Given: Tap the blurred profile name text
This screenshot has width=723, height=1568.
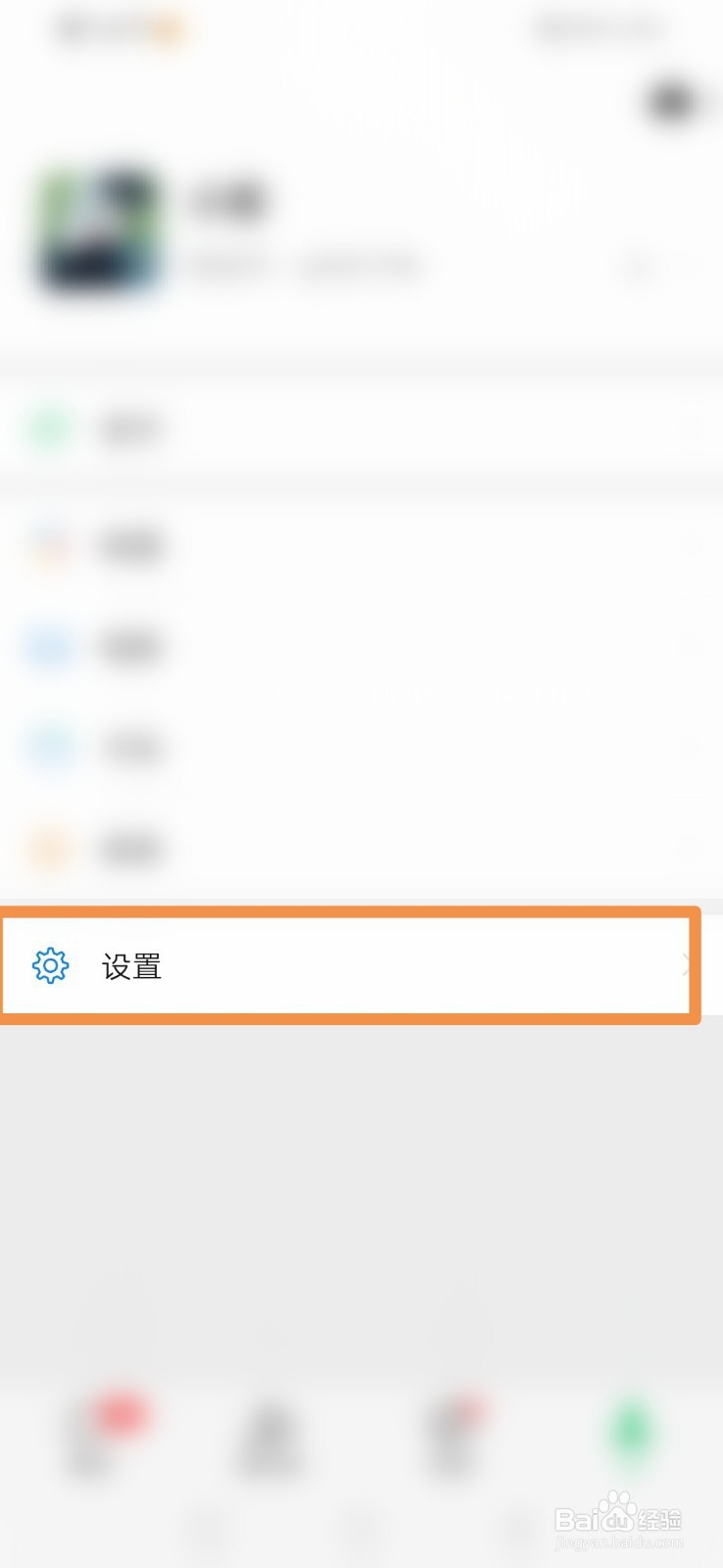Looking at the screenshot, I should [x=229, y=201].
